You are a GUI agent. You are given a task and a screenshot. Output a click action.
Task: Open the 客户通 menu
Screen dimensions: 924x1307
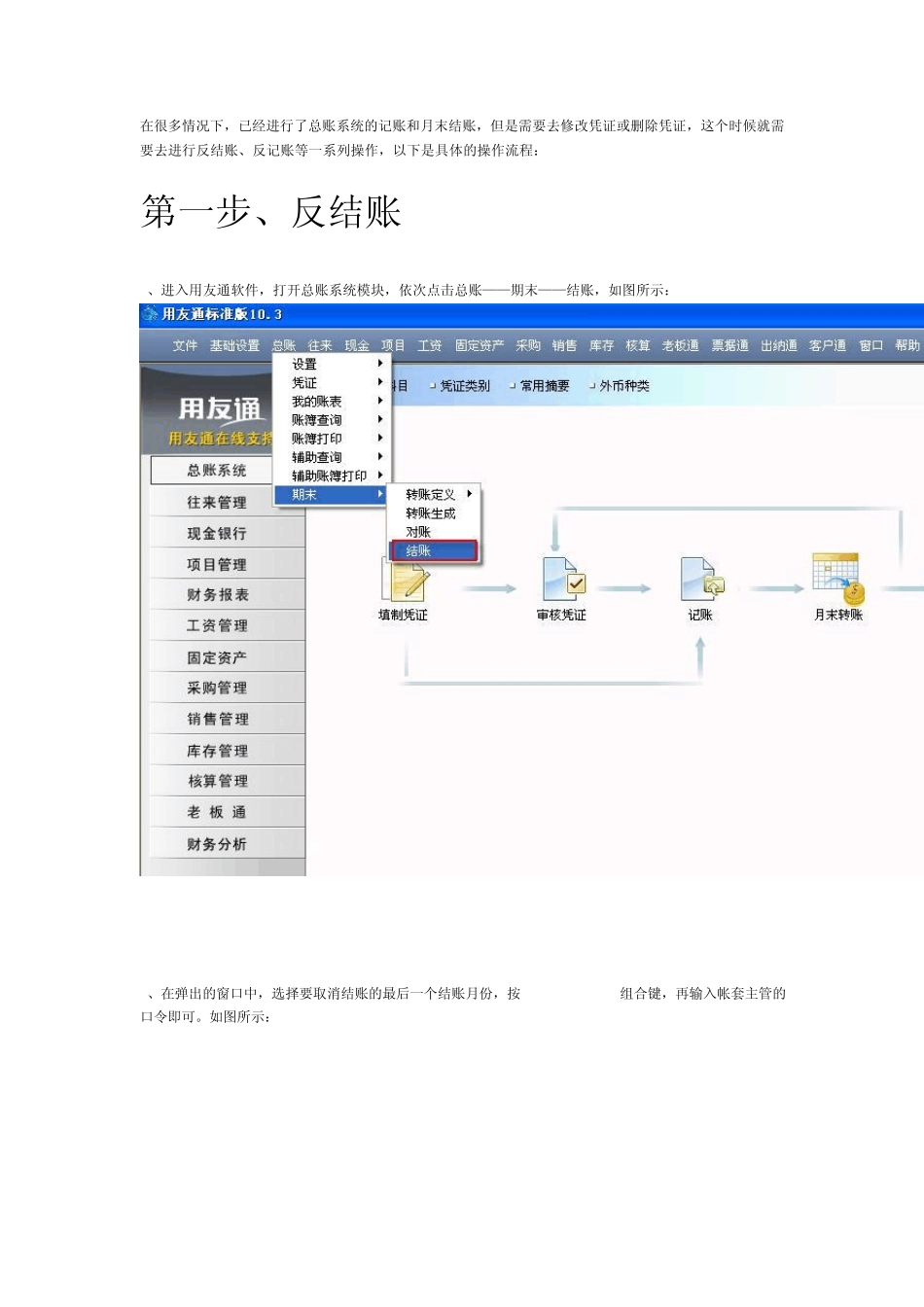tap(828, 345)
